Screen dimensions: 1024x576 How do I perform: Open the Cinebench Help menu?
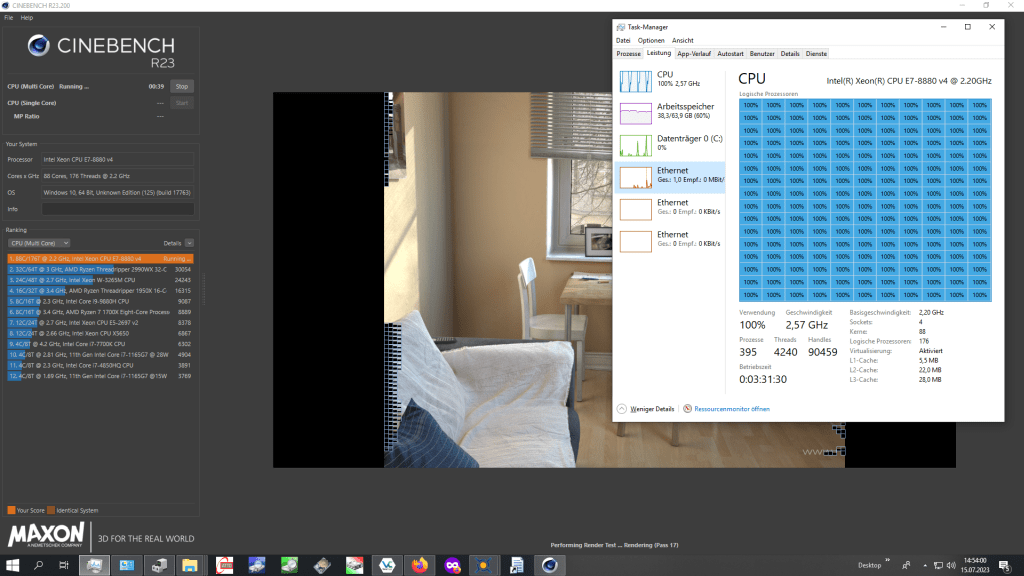[27, 18]
